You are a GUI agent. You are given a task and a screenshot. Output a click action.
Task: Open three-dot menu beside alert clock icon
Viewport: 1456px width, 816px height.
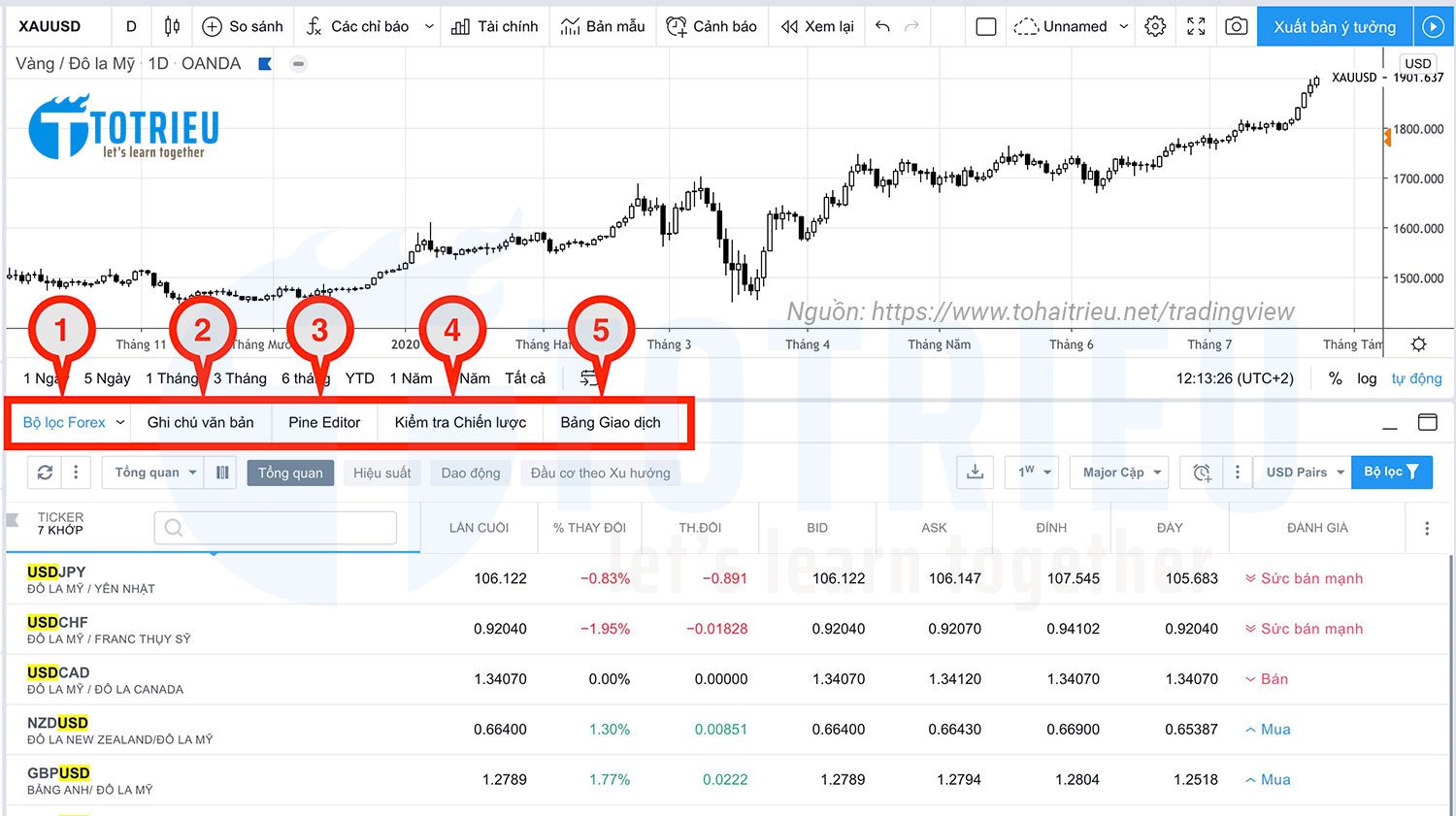tap(1237, 473)
